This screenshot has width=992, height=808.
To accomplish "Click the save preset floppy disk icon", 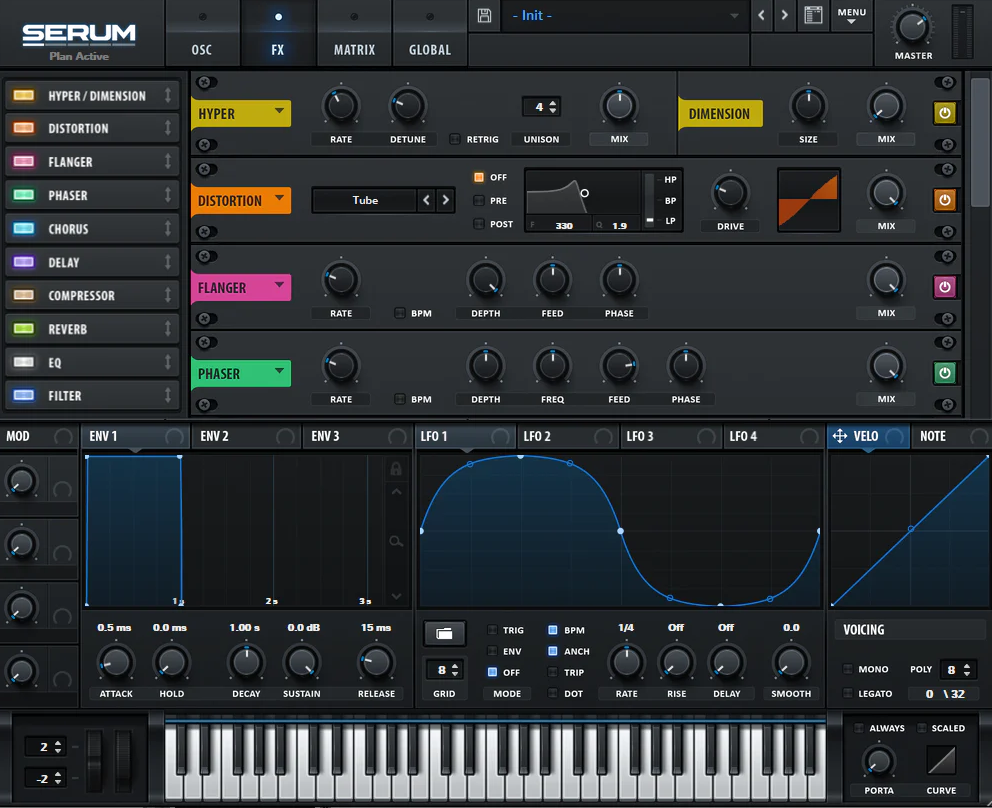I will coord(485,16).
